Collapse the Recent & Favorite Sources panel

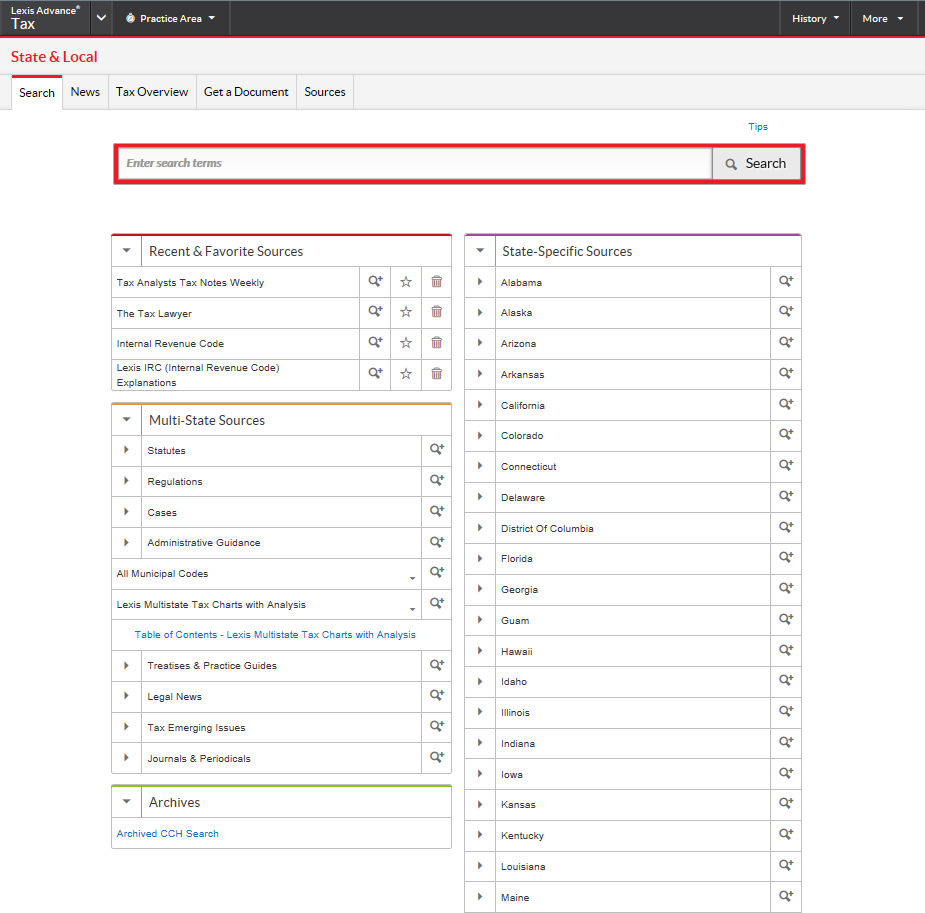(126, 251)
